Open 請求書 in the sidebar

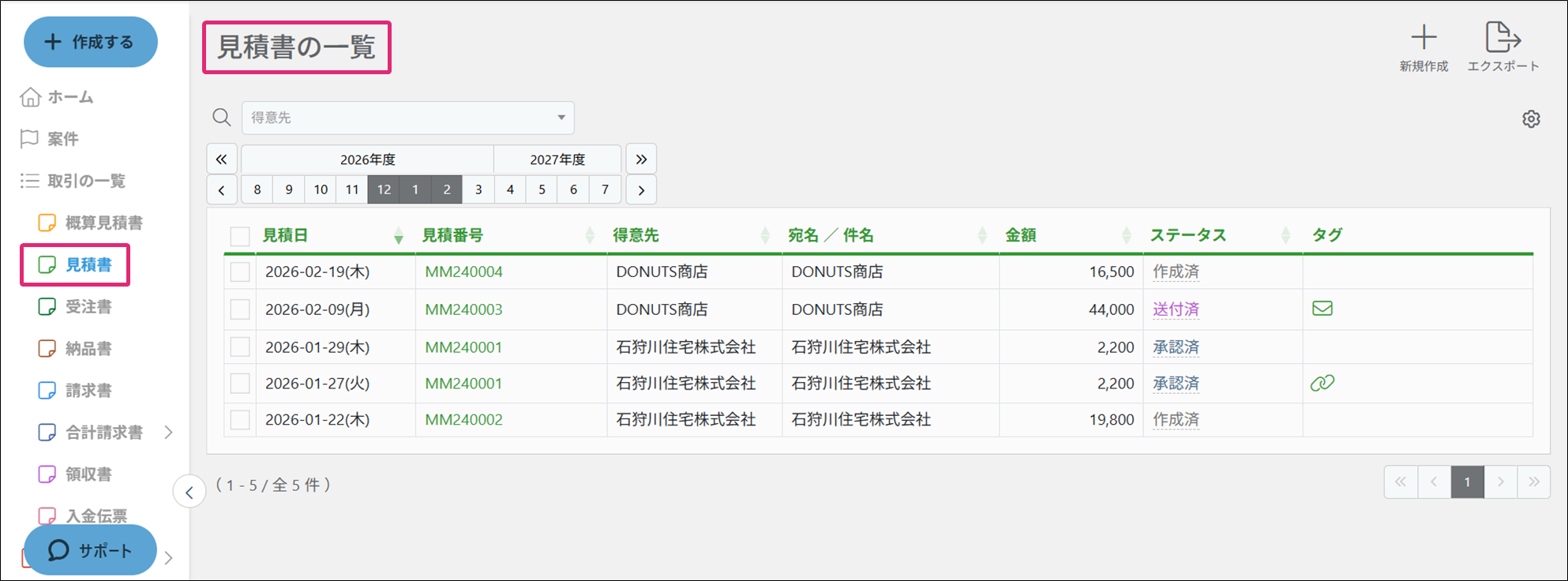88,391
